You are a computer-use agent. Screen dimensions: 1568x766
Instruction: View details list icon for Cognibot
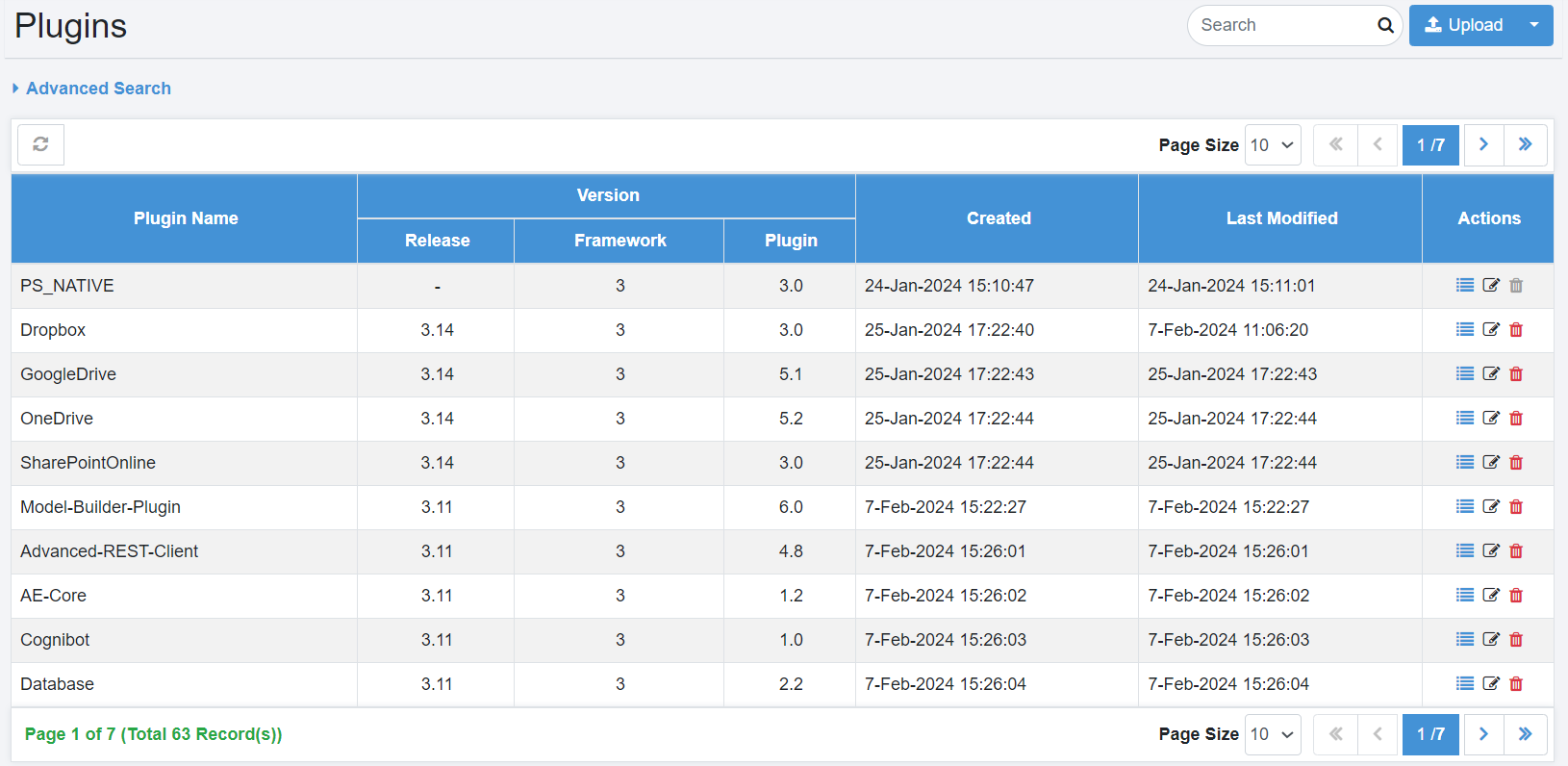coord(1465,639)
